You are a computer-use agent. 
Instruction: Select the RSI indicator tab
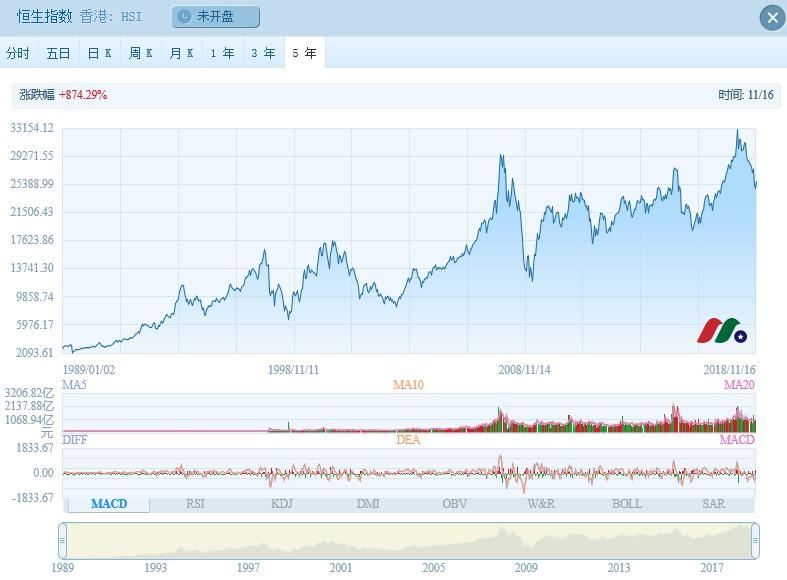(x=195, y=504)
